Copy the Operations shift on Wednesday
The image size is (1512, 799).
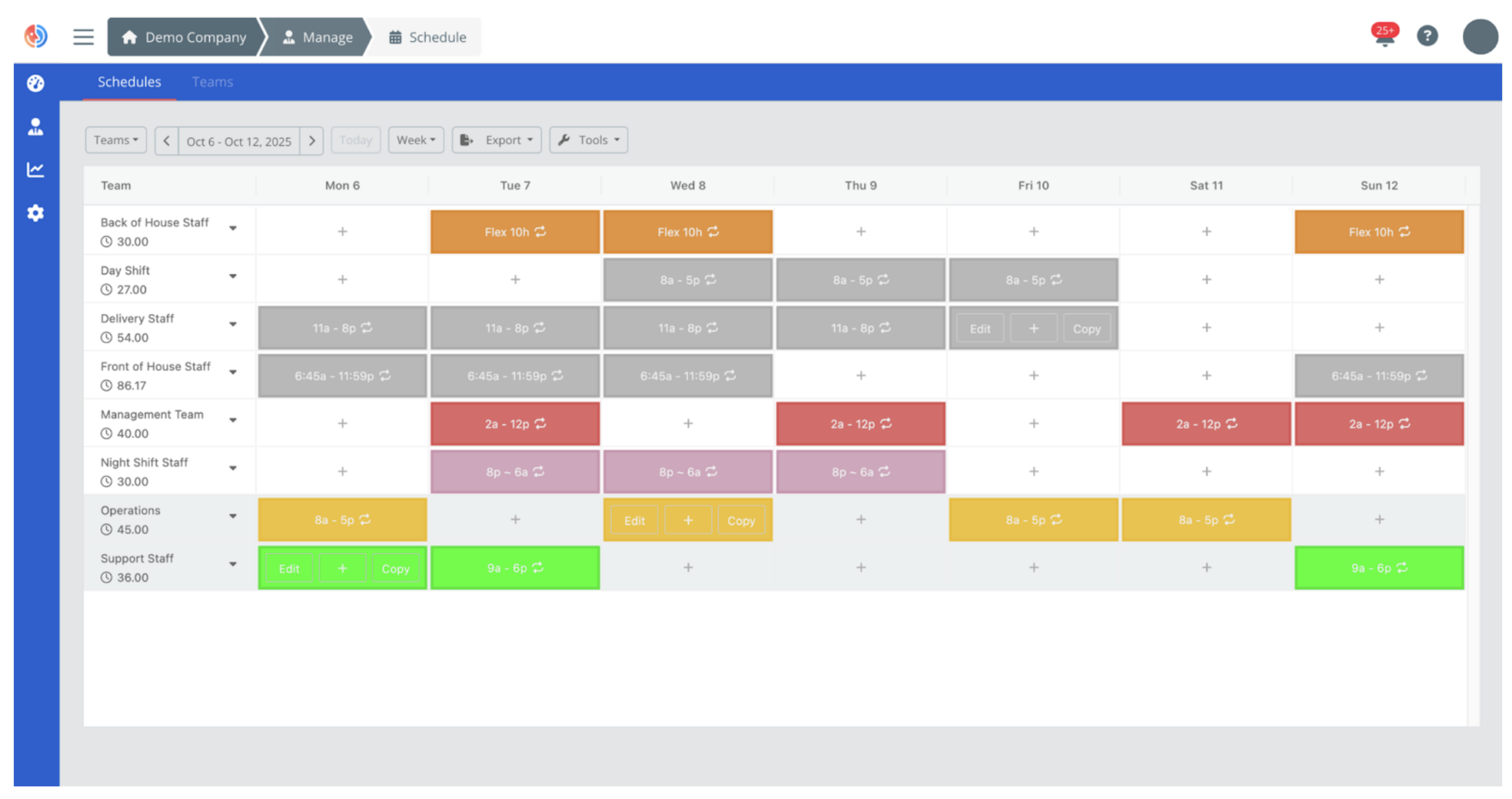click(x=741, y=520)
